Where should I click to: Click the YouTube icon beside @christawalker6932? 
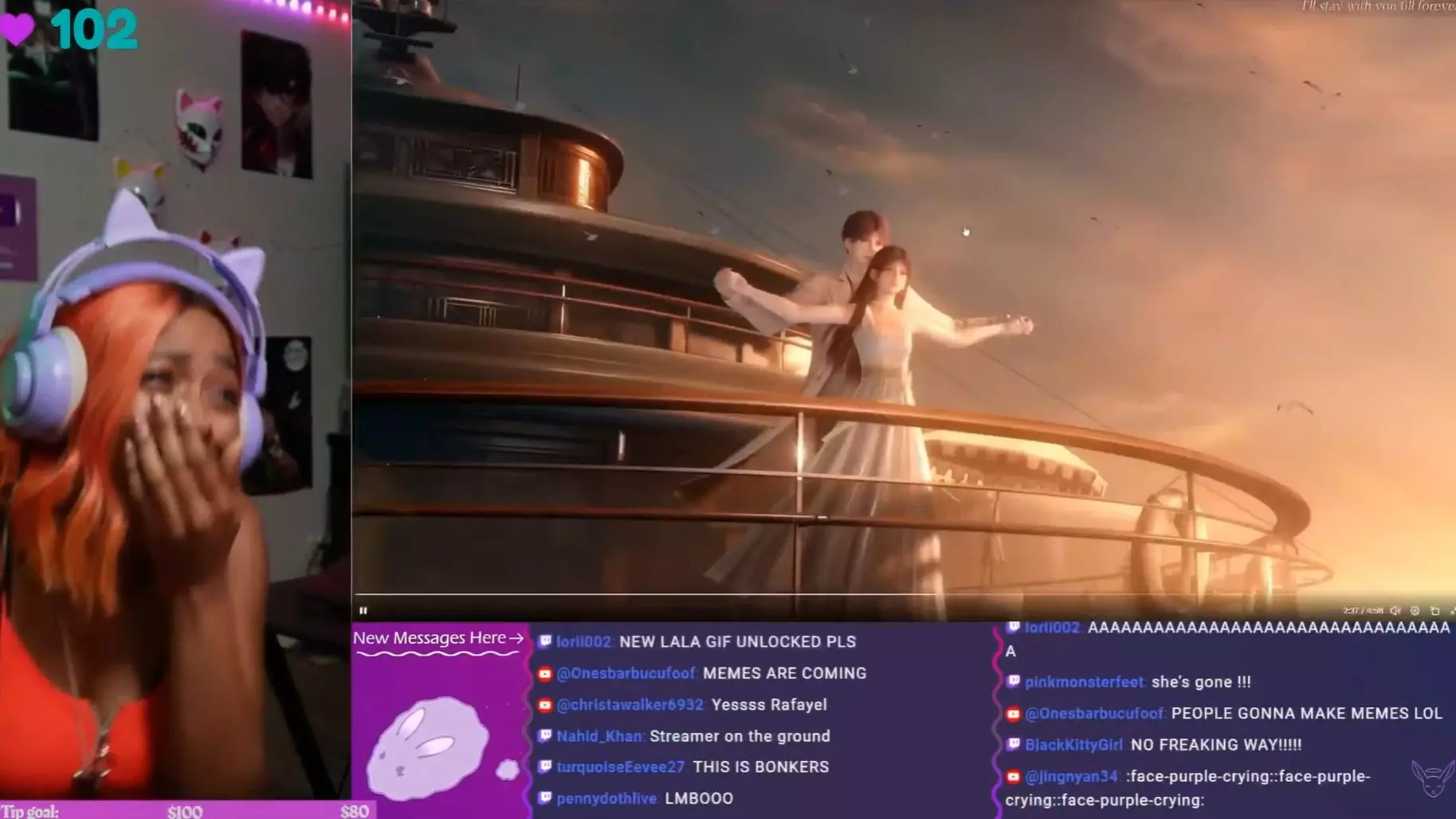(x=545, y=705)
